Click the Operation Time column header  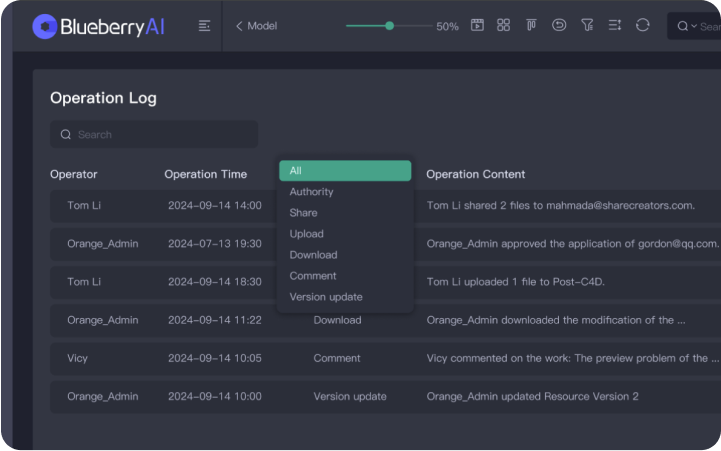(205, 174)
